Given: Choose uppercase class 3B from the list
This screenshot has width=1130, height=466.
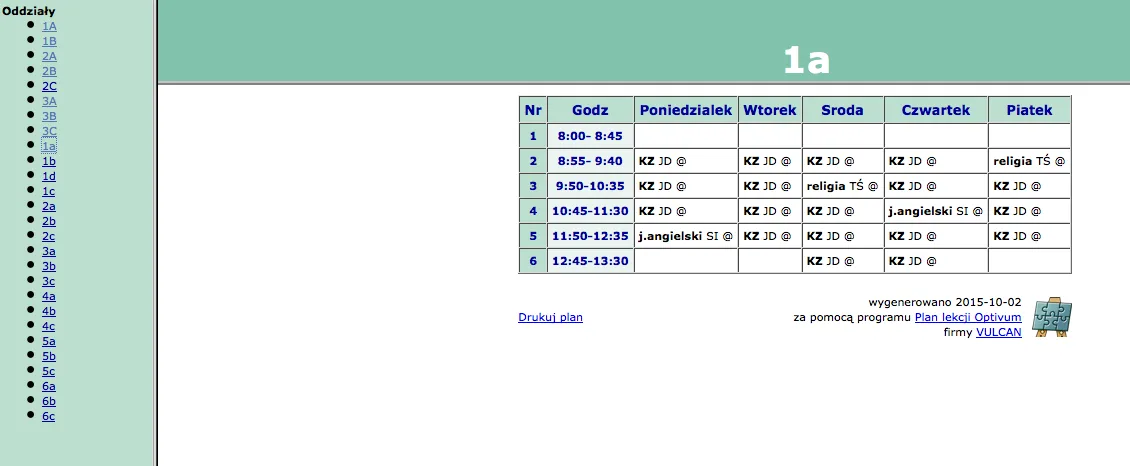Looking at the screenshot, I should [49, 116].
